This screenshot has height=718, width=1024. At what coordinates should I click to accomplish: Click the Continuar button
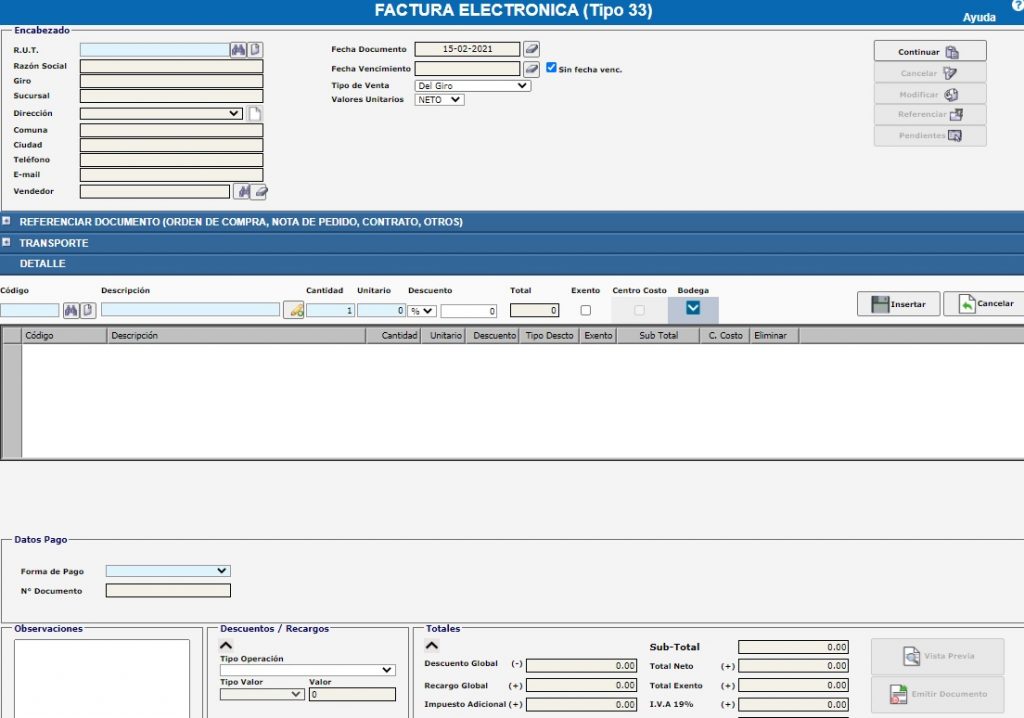(x=929, y=52)
